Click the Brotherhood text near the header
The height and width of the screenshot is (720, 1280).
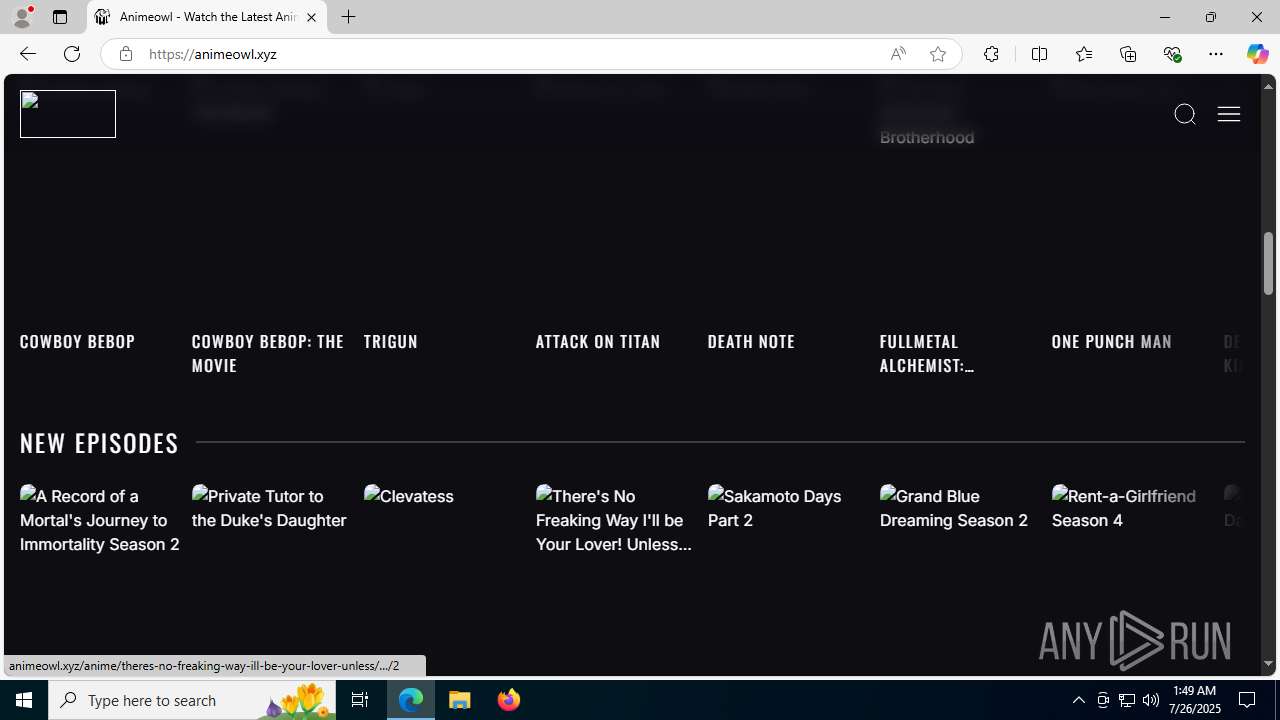(x=927, y=137)
